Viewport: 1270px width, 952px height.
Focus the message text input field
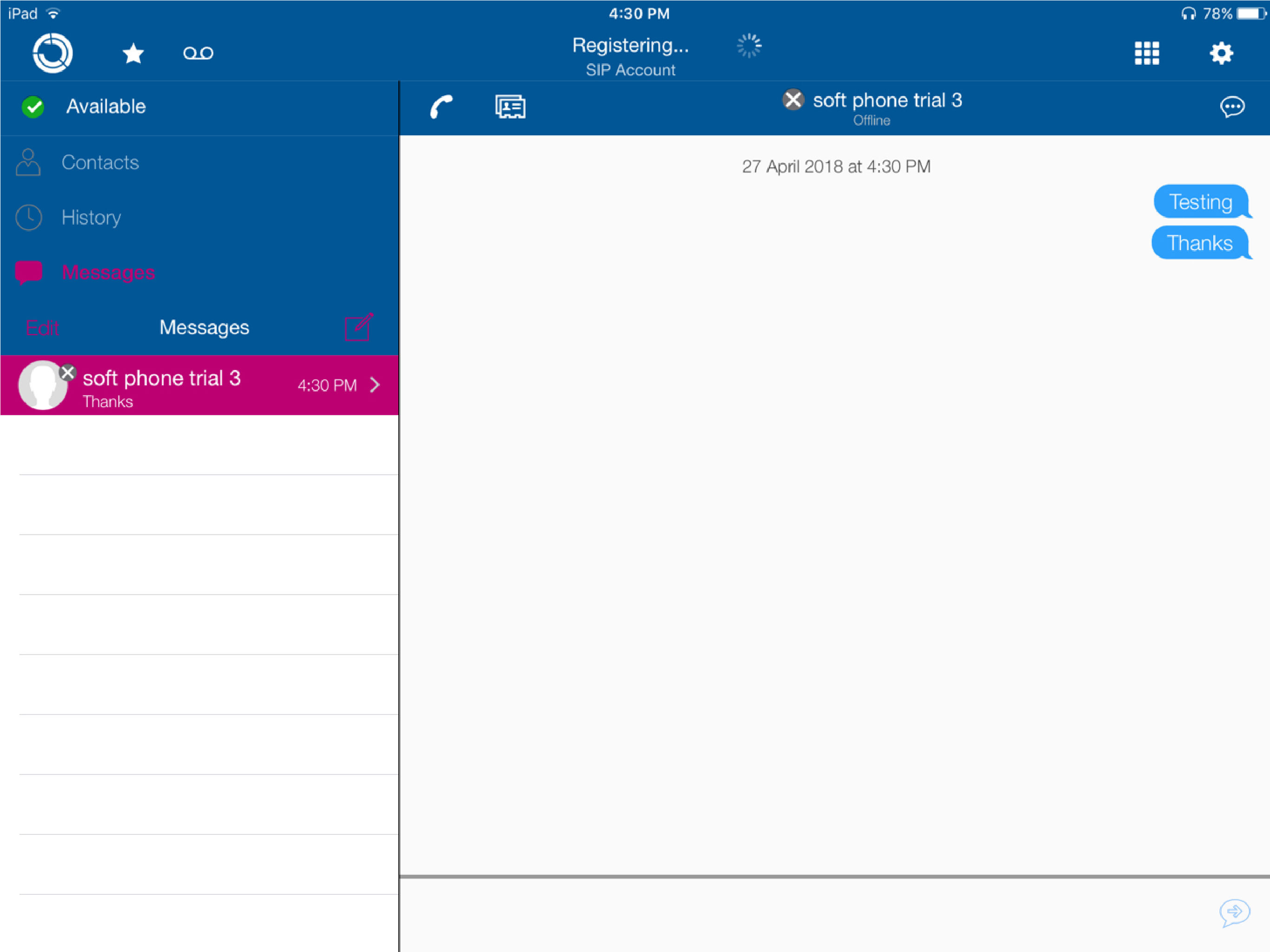[x=804, y=914]
